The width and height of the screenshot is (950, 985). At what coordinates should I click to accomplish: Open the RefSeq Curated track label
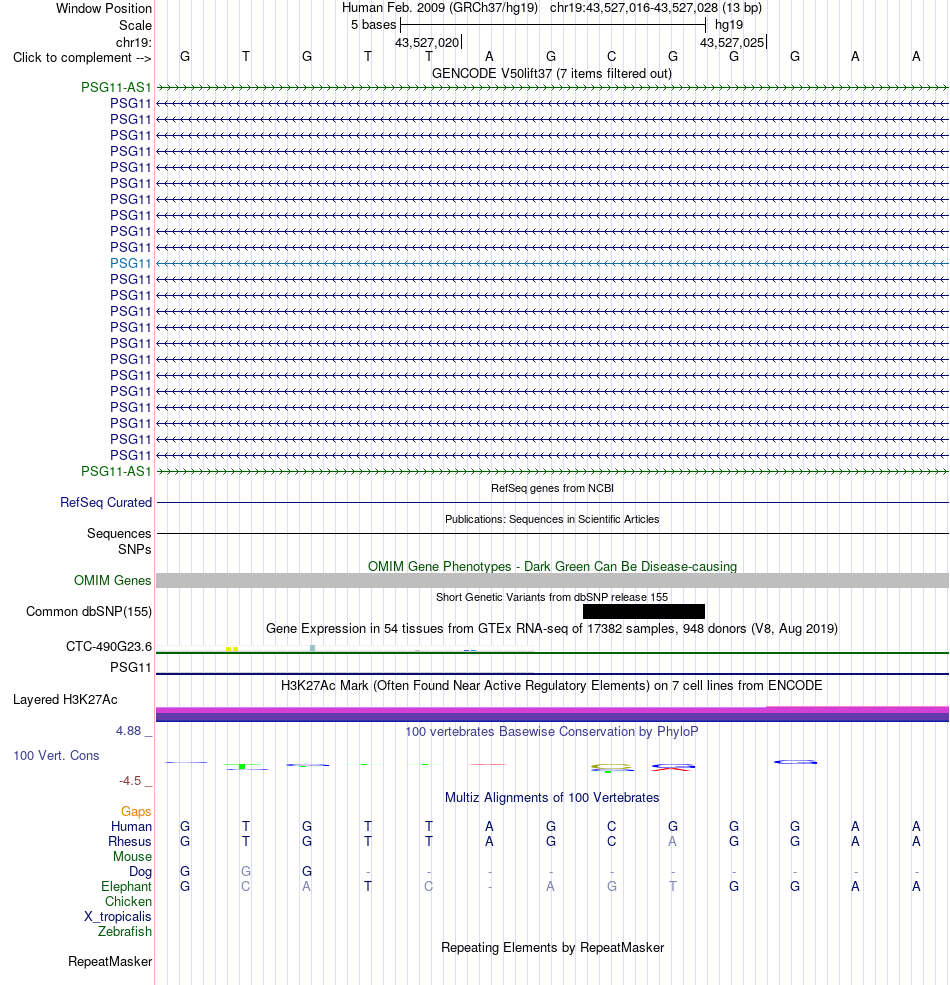(x=106, y=503)
